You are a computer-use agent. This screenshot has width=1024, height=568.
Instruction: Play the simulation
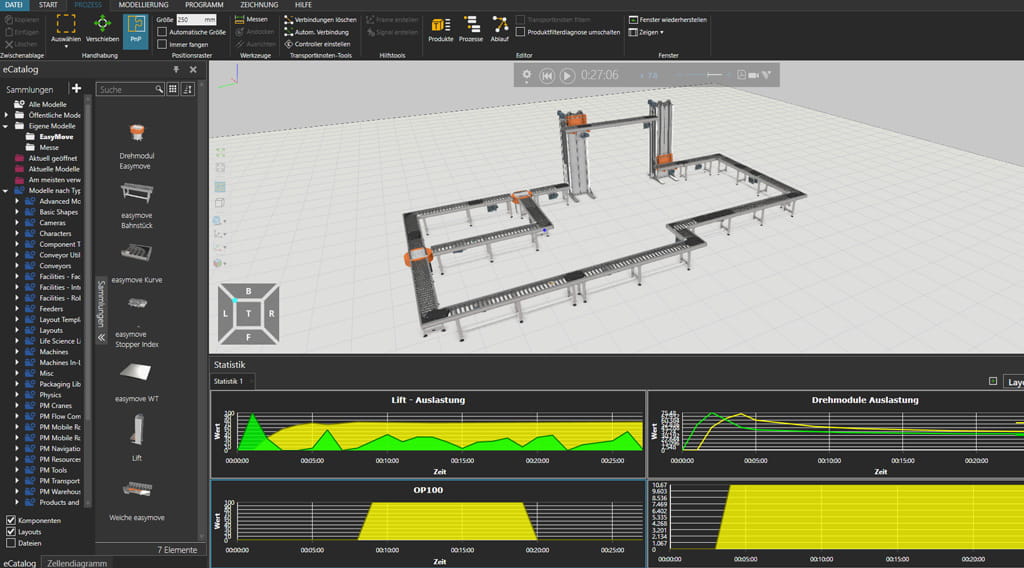click(x=567, y=75)
